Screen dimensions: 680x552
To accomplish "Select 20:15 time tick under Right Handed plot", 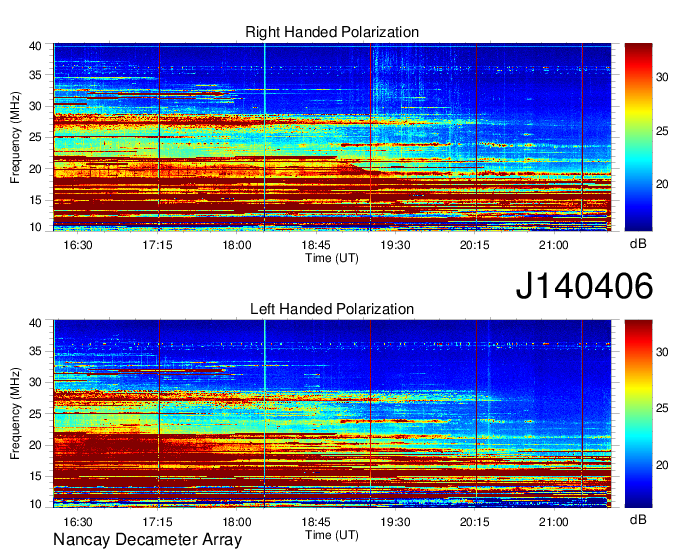I will tap(475, 245).
